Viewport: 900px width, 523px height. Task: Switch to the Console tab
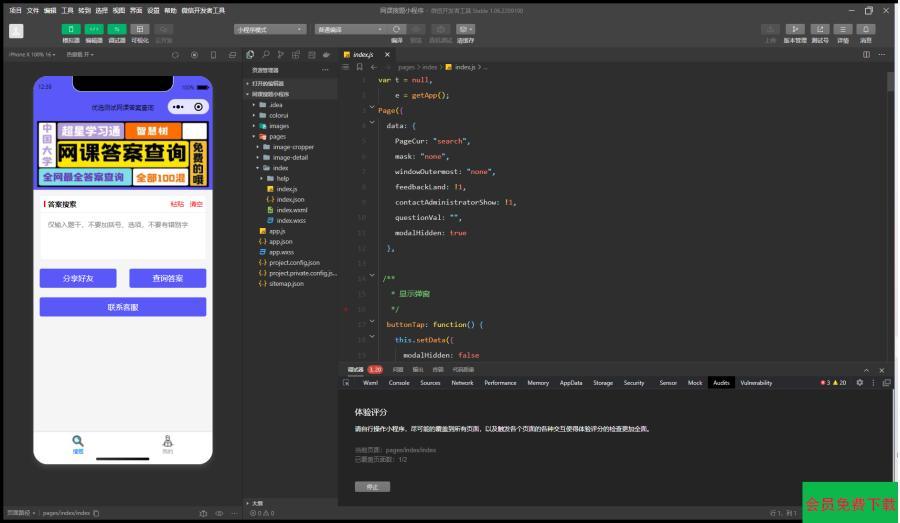[x=399, y=383]
